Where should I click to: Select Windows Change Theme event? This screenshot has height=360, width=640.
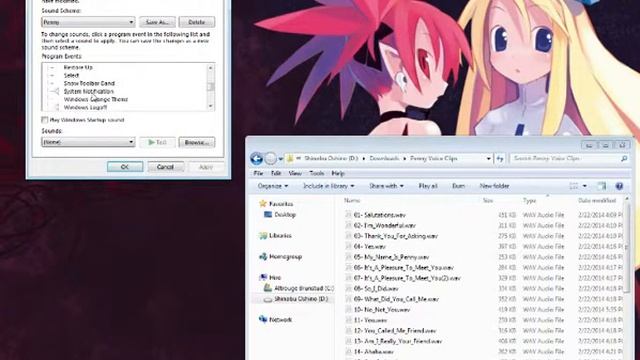point(96,99)
